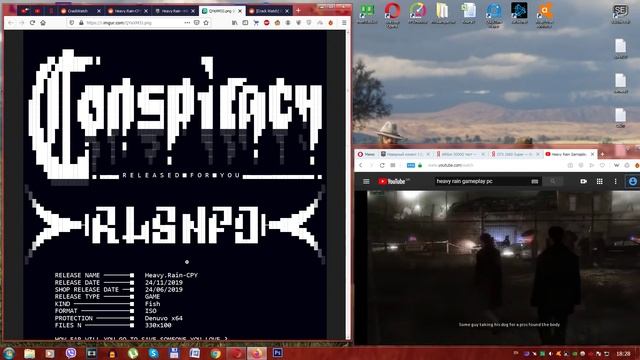
Task: Open the YouTube on-screen keyboard icon
Action: (x=535, y=181)
